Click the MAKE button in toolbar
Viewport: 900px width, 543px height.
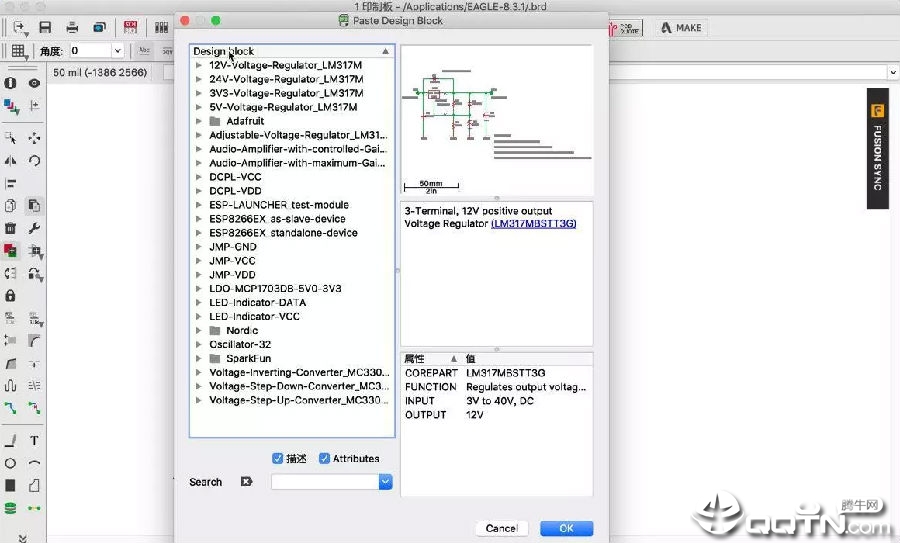click(681, 28)
